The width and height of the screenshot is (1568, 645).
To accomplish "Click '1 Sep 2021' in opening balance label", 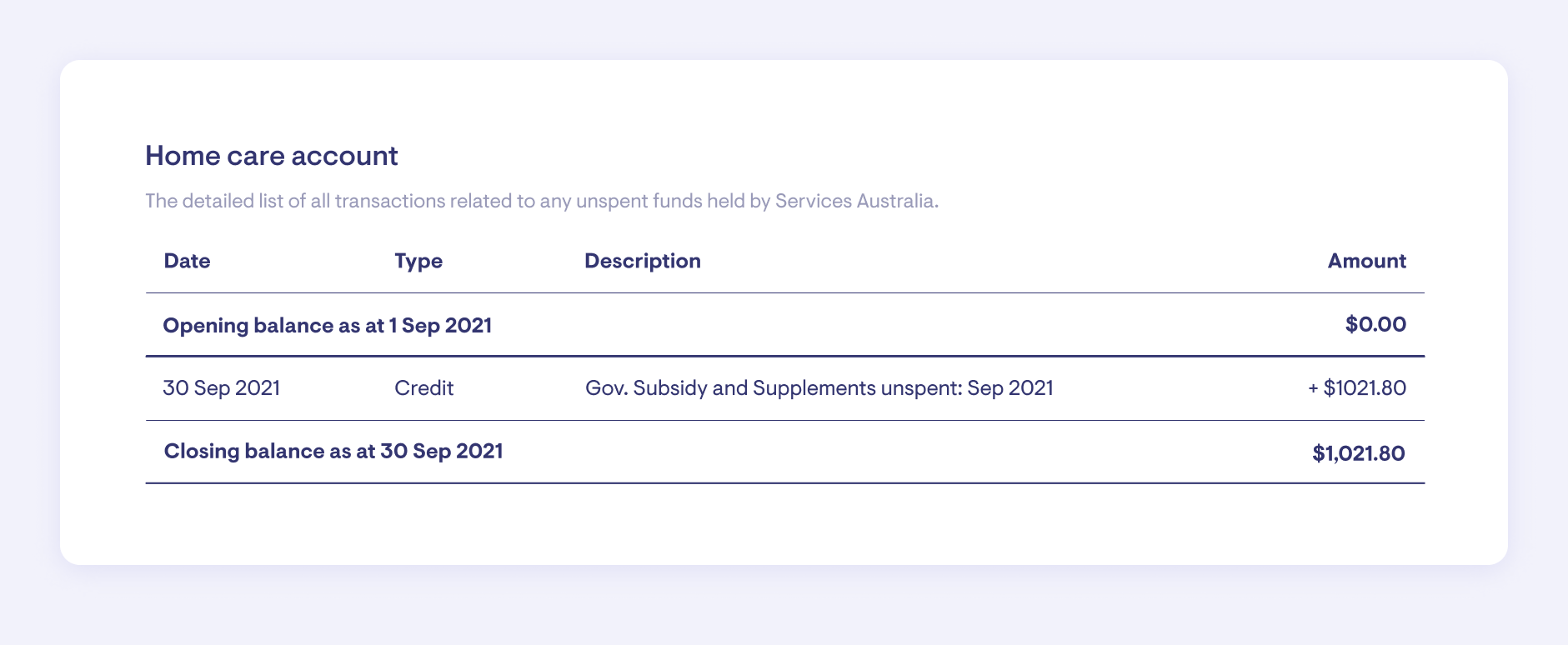I will click(440, 325).
